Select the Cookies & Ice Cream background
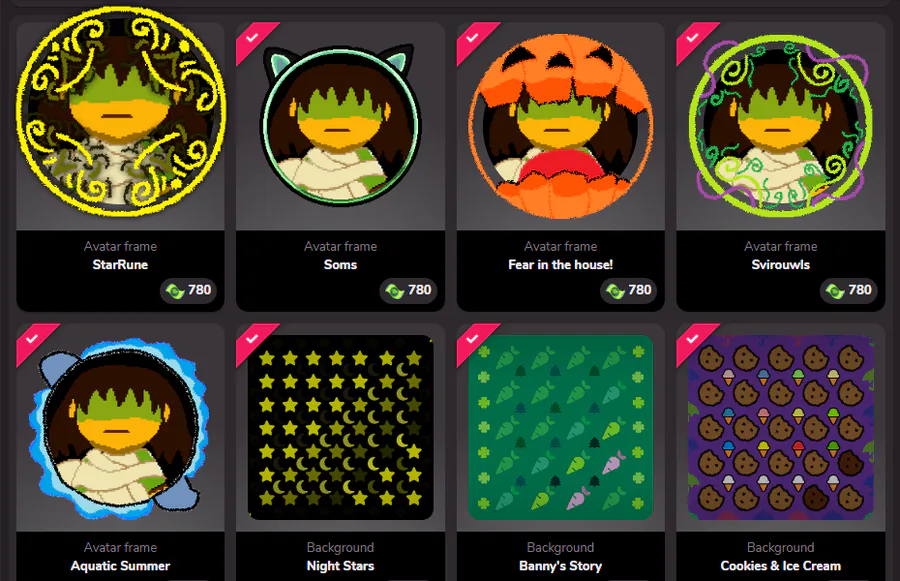Image resolution: width=900 pixels, height=581 pixels. pyautogui.click(x=781, y=427)
